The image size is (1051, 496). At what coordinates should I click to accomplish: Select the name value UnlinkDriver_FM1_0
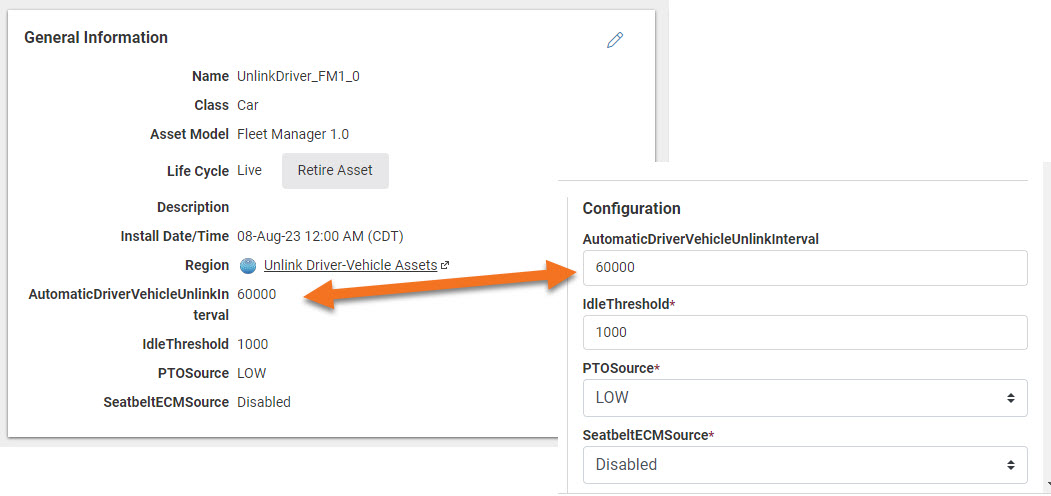click(x=298, y=76)
